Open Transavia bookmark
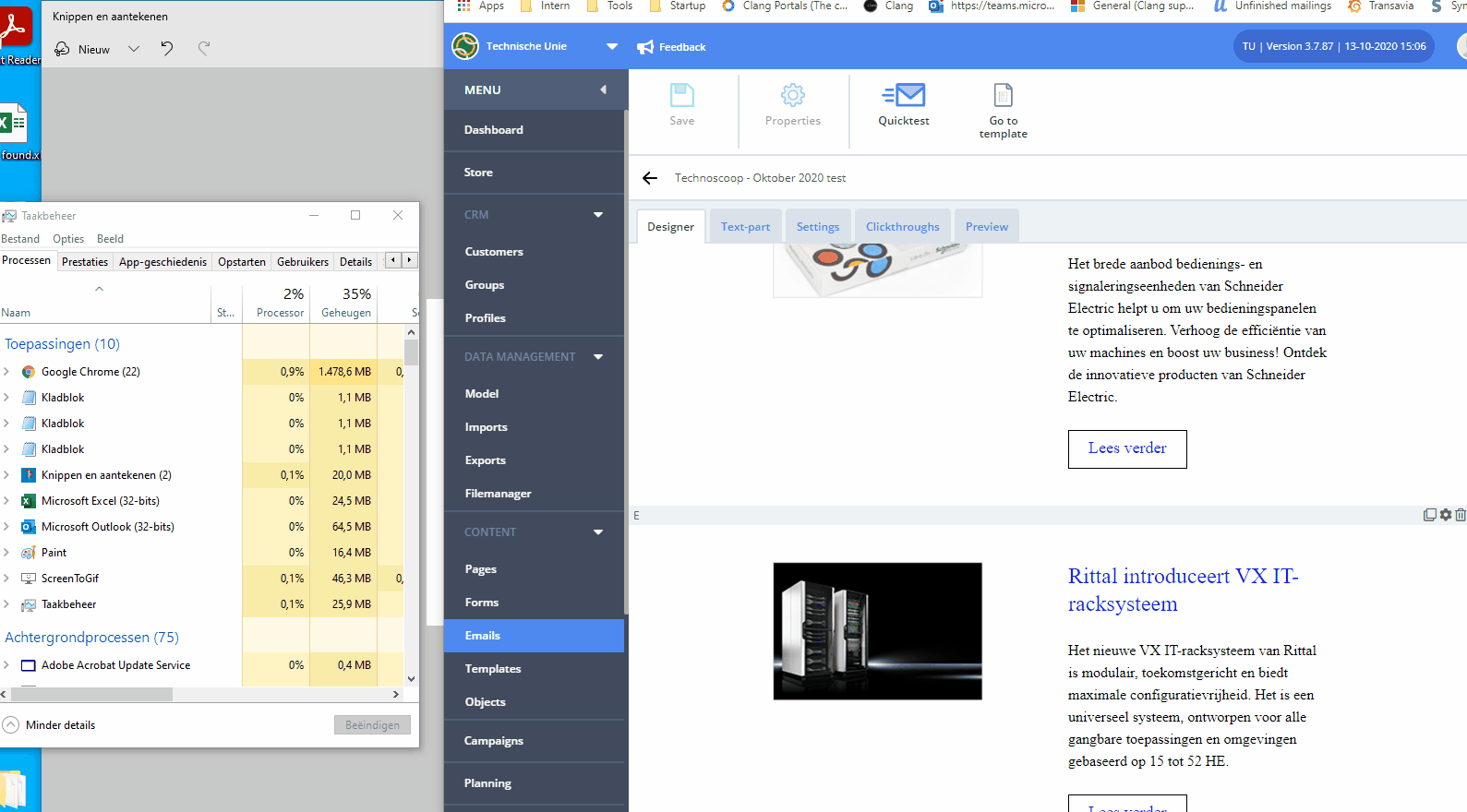 (x=1381, y=6)
